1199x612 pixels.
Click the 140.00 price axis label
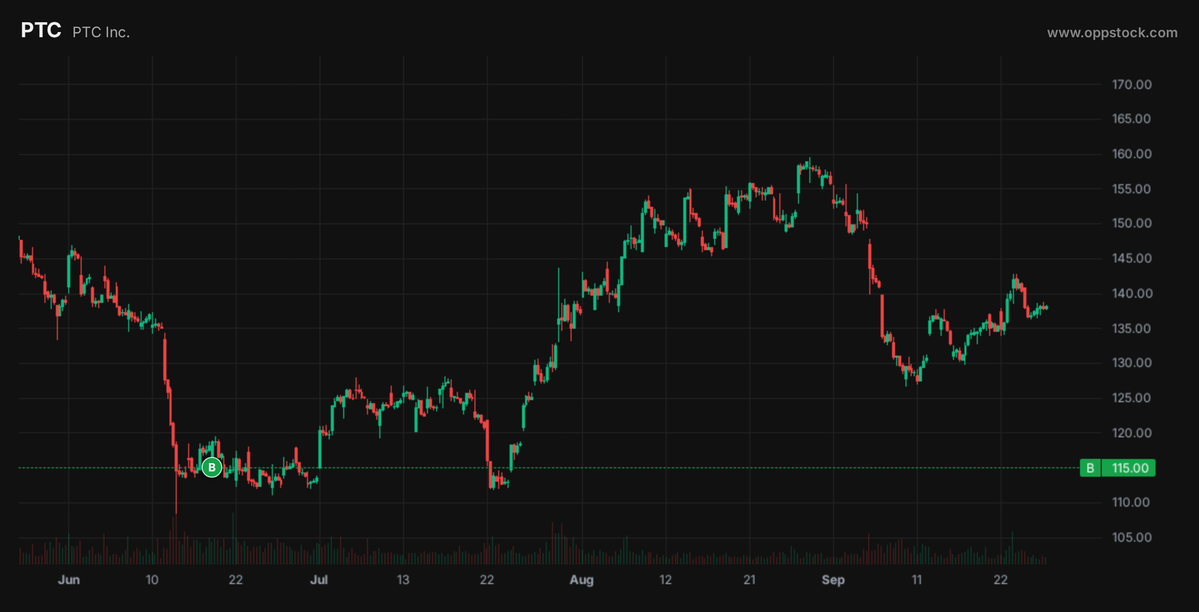coord(1132,294)
